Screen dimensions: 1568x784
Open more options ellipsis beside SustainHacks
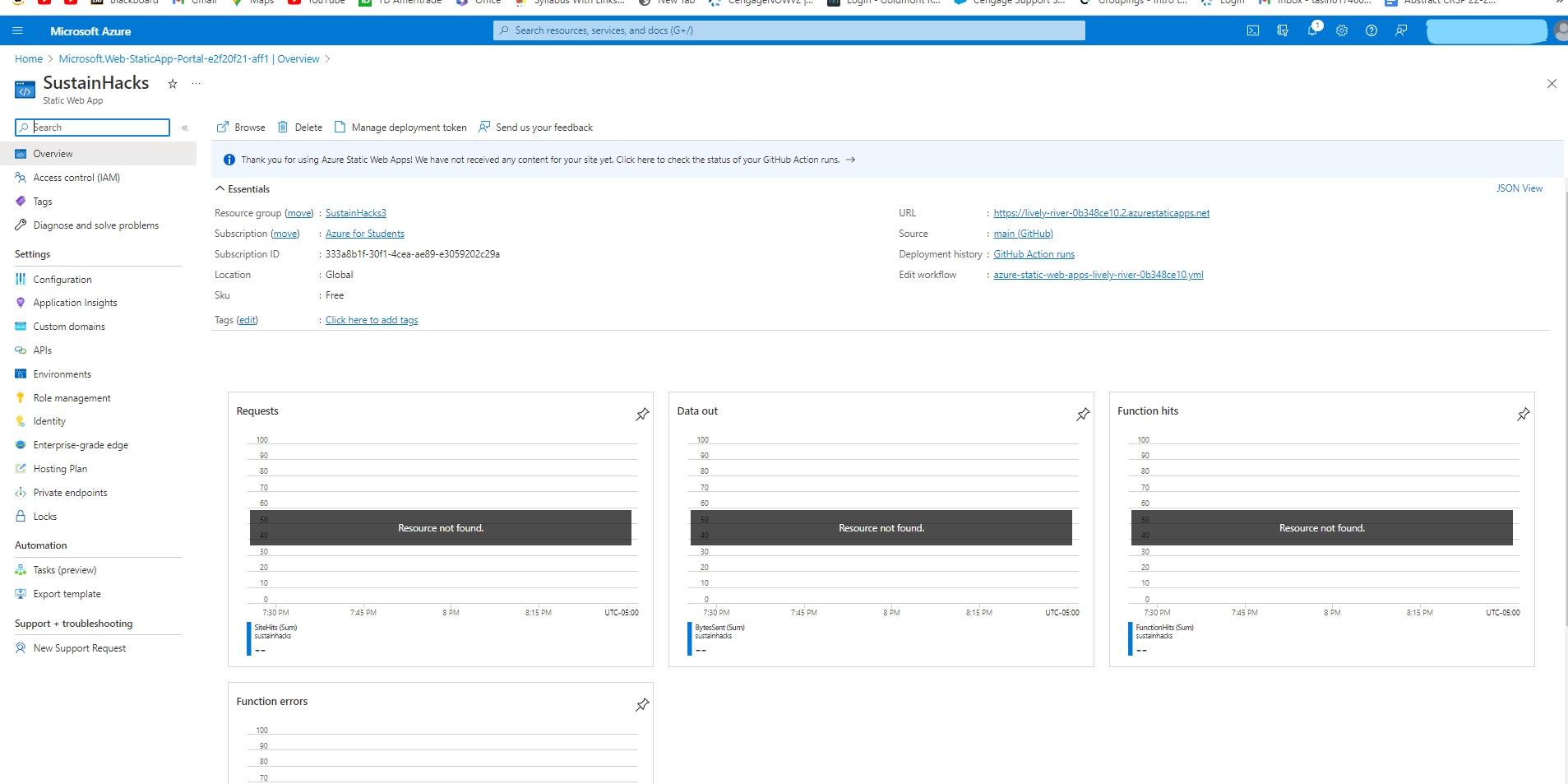click(x=196, y=83)
